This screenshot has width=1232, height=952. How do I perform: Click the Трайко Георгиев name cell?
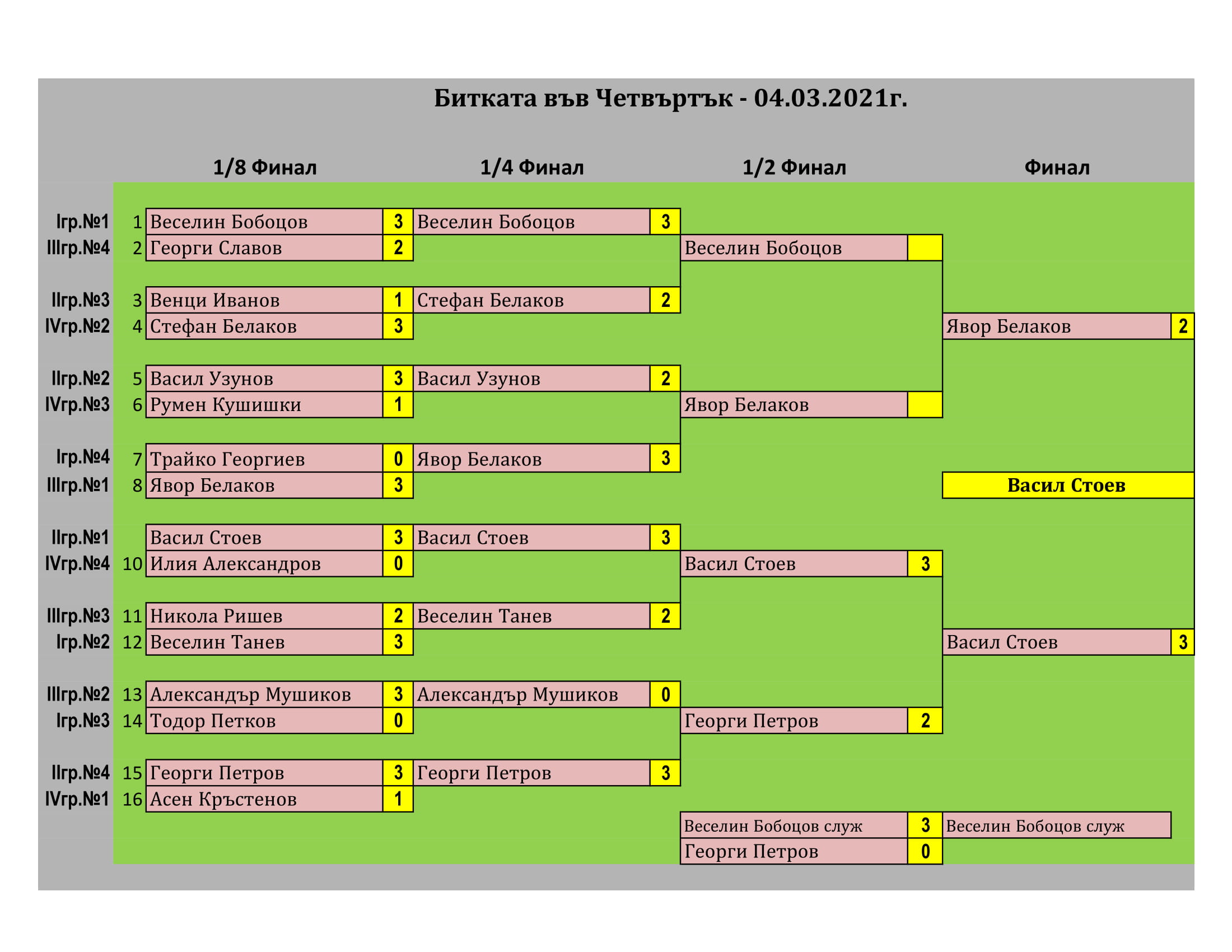[x=264, y=459]
